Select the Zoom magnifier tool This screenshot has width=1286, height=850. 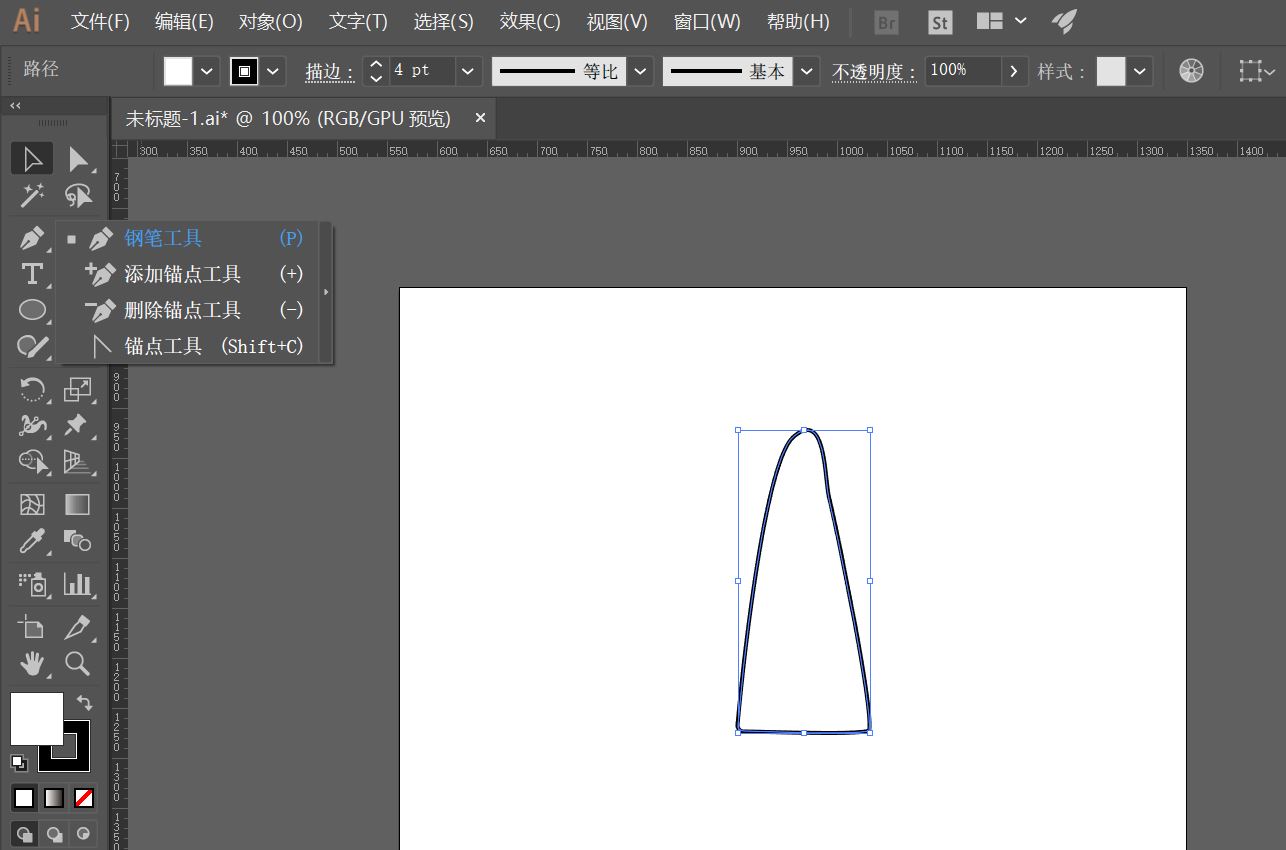(x=77, y=663)
